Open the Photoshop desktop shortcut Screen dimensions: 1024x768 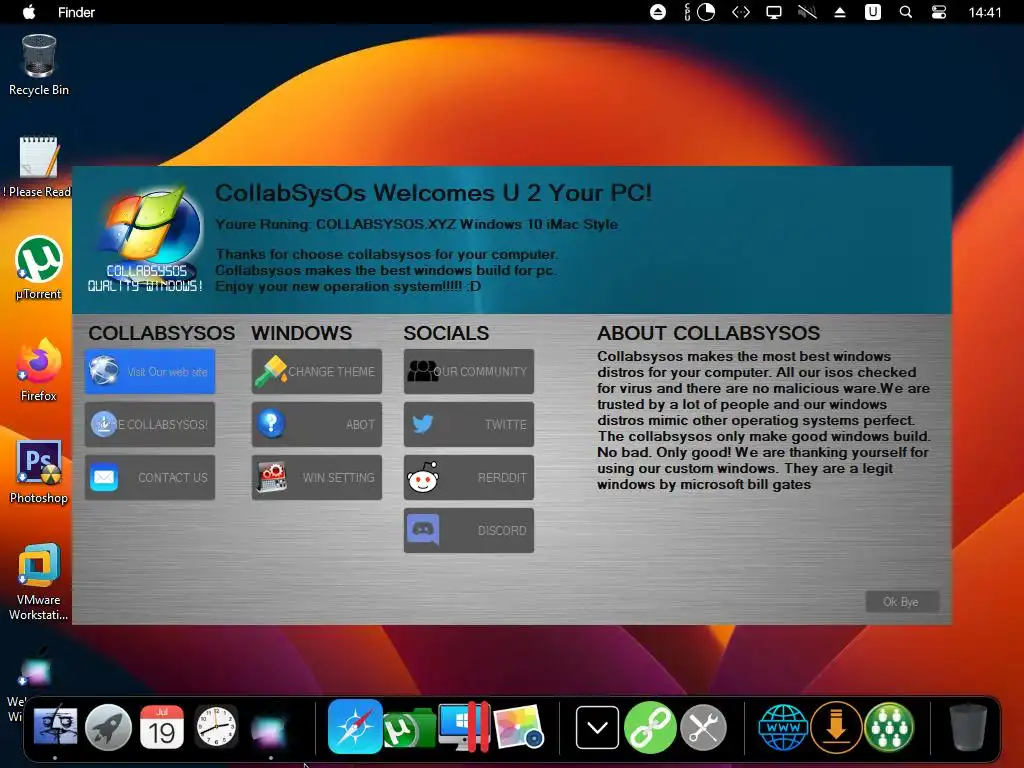(39, 472)
